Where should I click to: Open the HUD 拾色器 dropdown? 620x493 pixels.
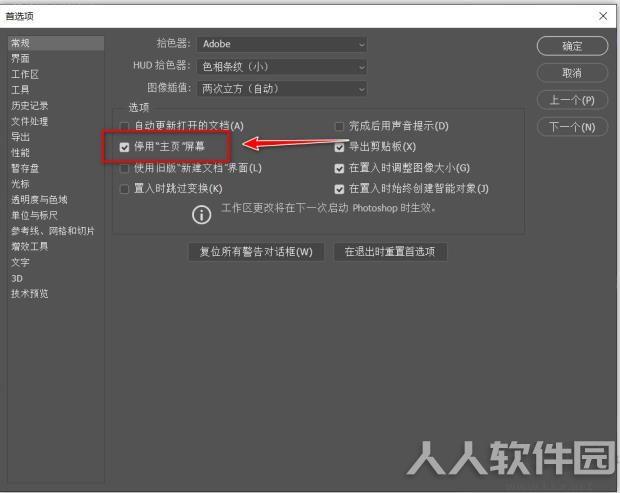[282, 67]
